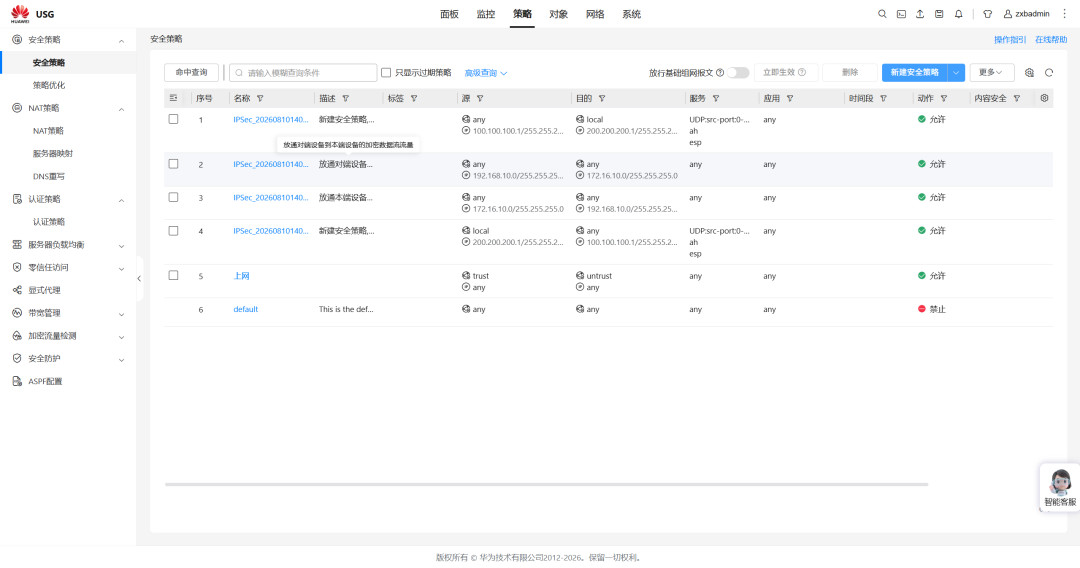Open the vertical three-dot menu in header
The width and height of the screenshot is (1080, 568).
(x=1064, y=14)
